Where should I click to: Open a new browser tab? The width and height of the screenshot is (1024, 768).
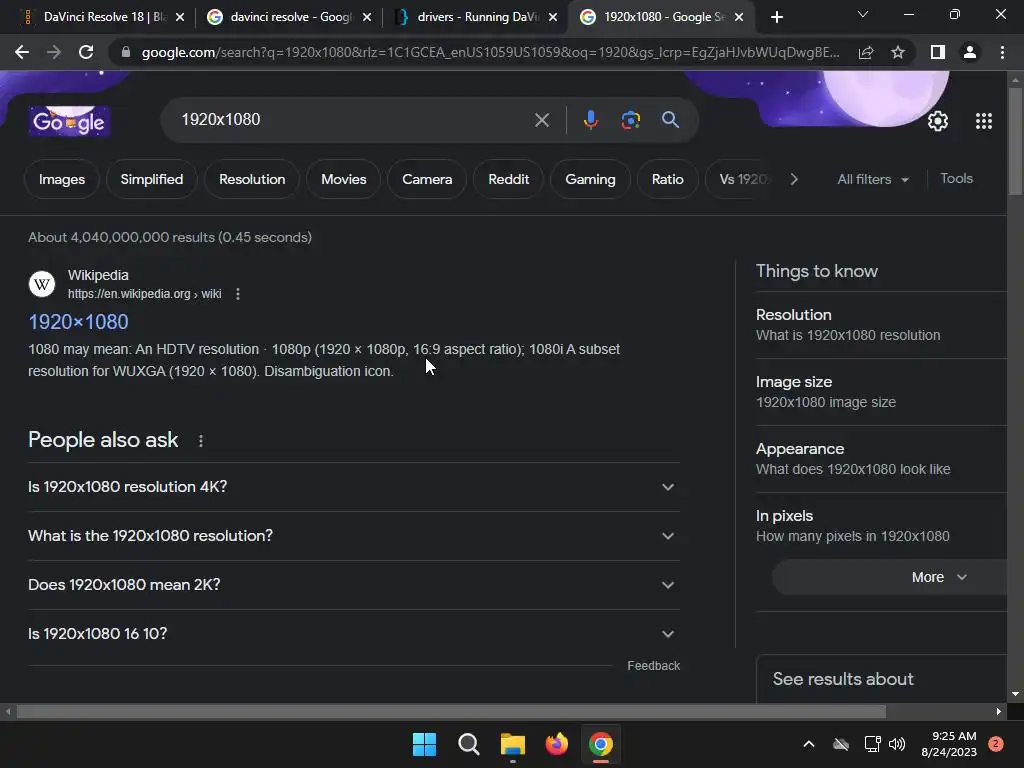776,17
